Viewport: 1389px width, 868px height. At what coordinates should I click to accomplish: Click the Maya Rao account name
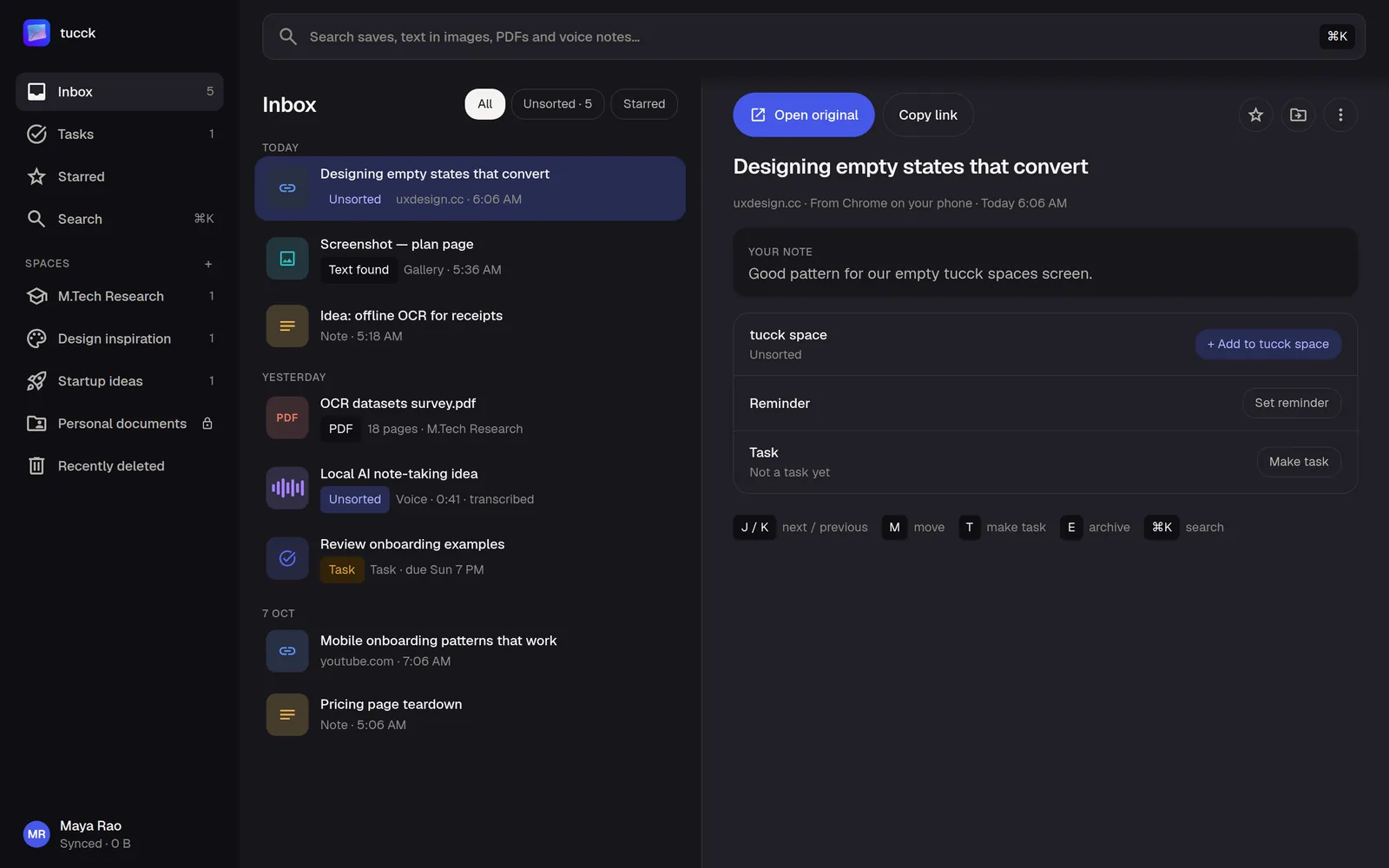click(x=91, y=826)
